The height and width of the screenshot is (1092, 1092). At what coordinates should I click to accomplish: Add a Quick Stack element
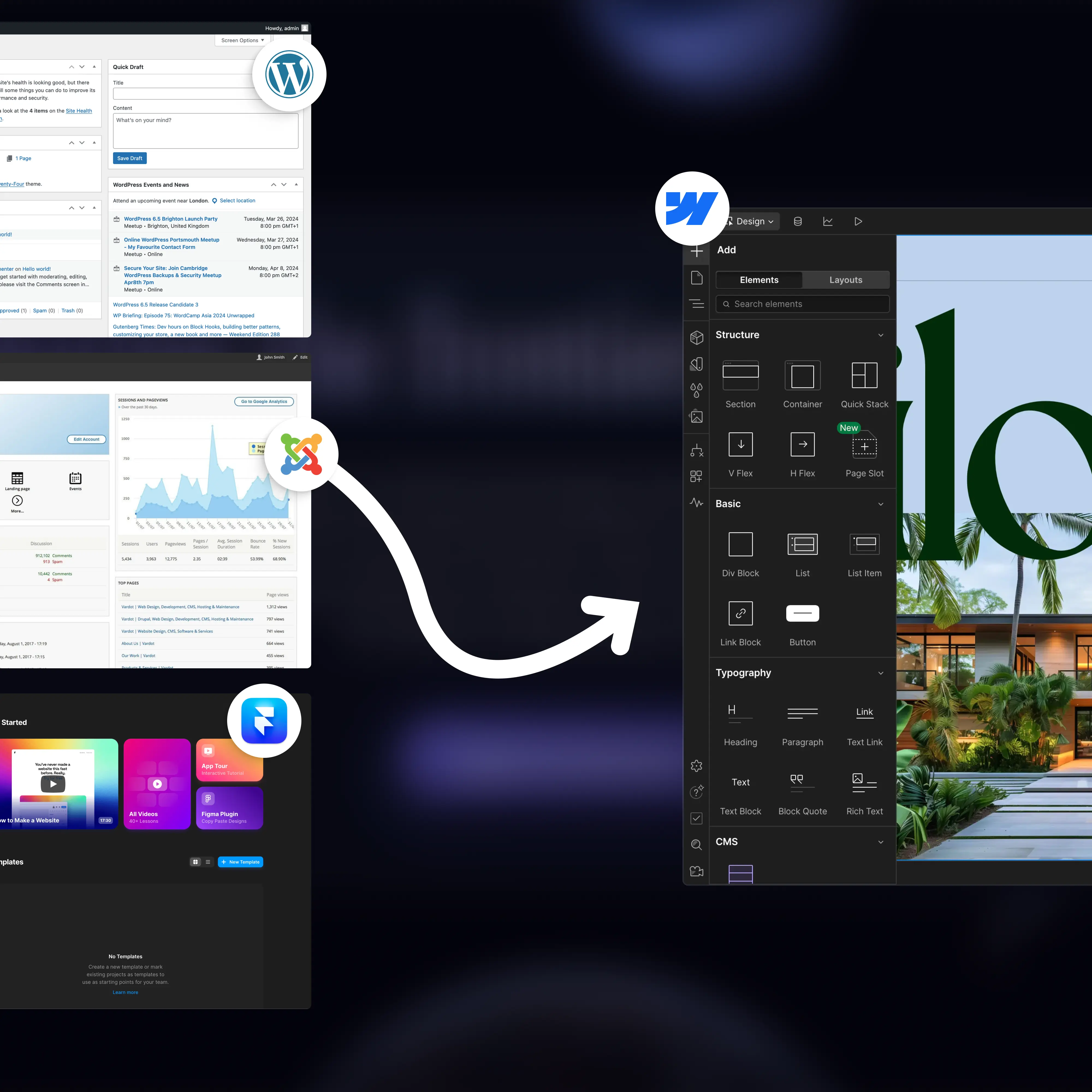coord(864,385)
